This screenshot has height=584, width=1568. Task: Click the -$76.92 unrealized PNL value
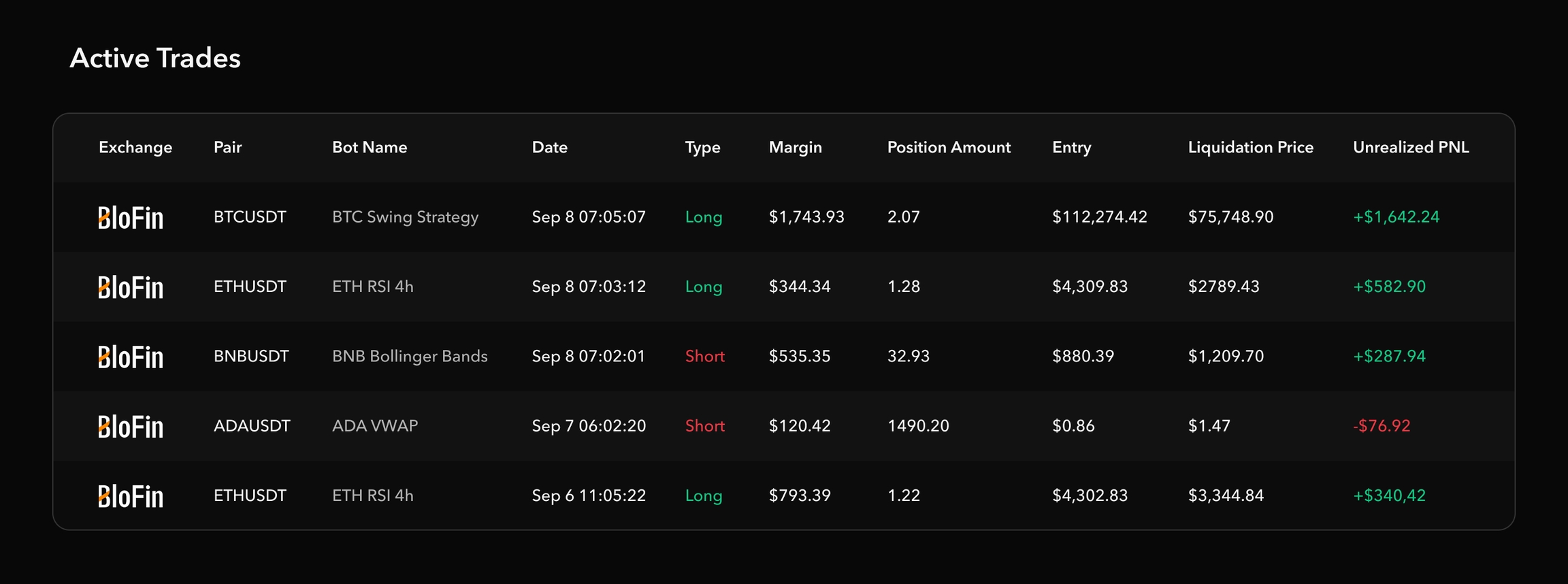pos(1382,426)
